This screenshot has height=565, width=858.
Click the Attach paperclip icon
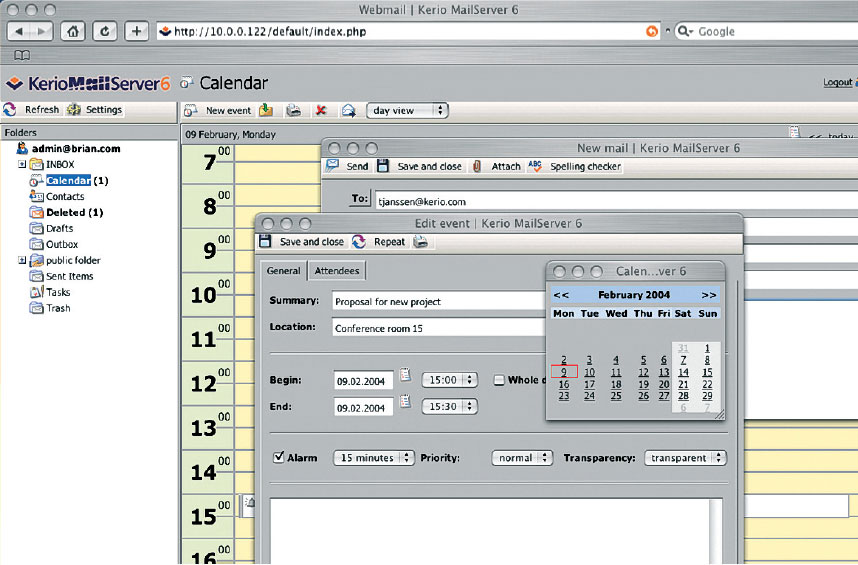point(477,166)
